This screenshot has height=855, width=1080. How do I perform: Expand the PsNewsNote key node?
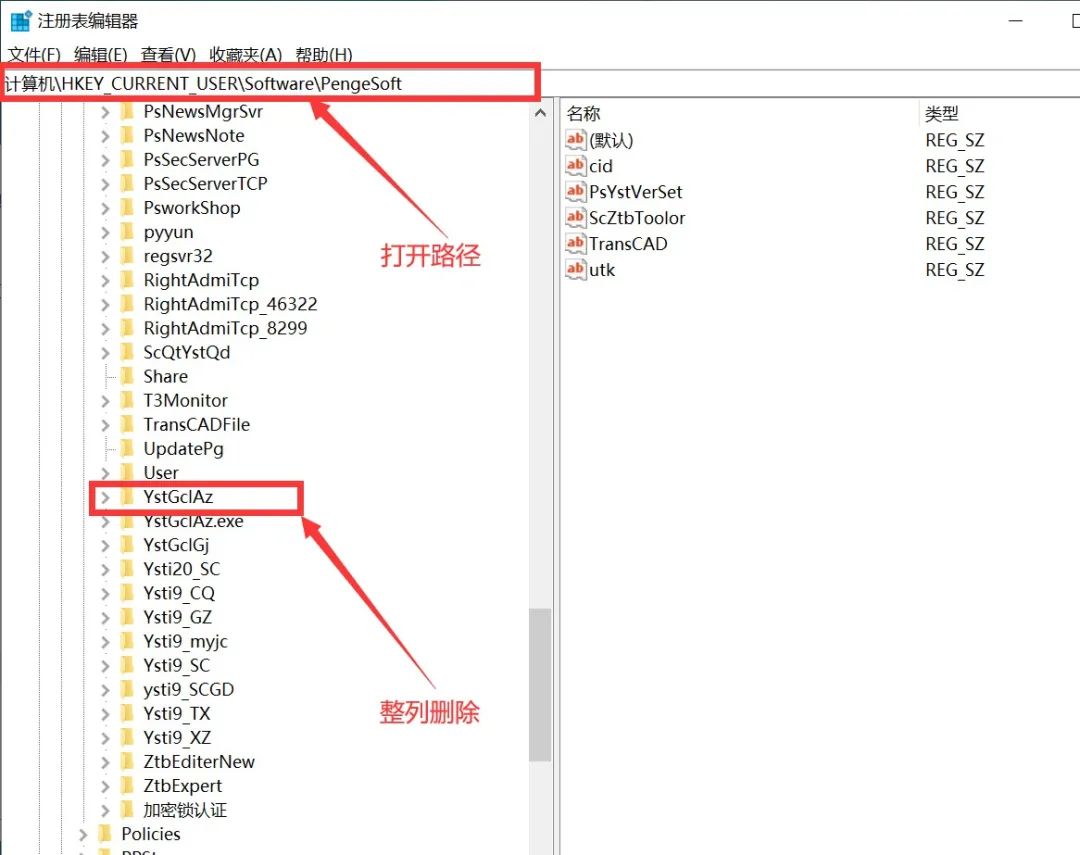point(105,136)
